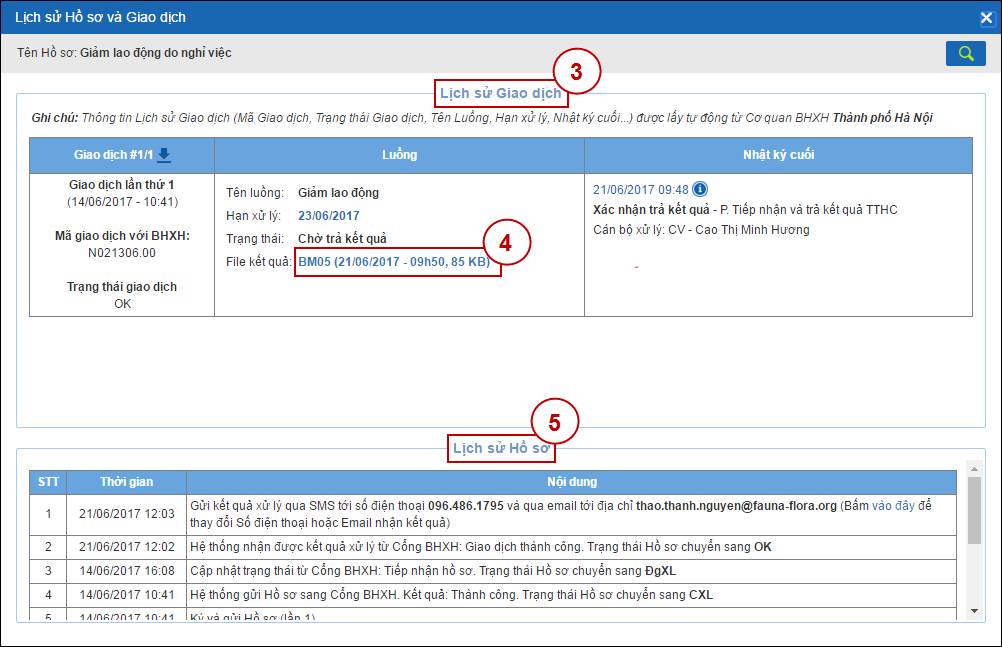Click status text Chờ trả kết quả
Image resolution: width=1002 pixels, height=647 pixels.
click(x=342, y=238)
